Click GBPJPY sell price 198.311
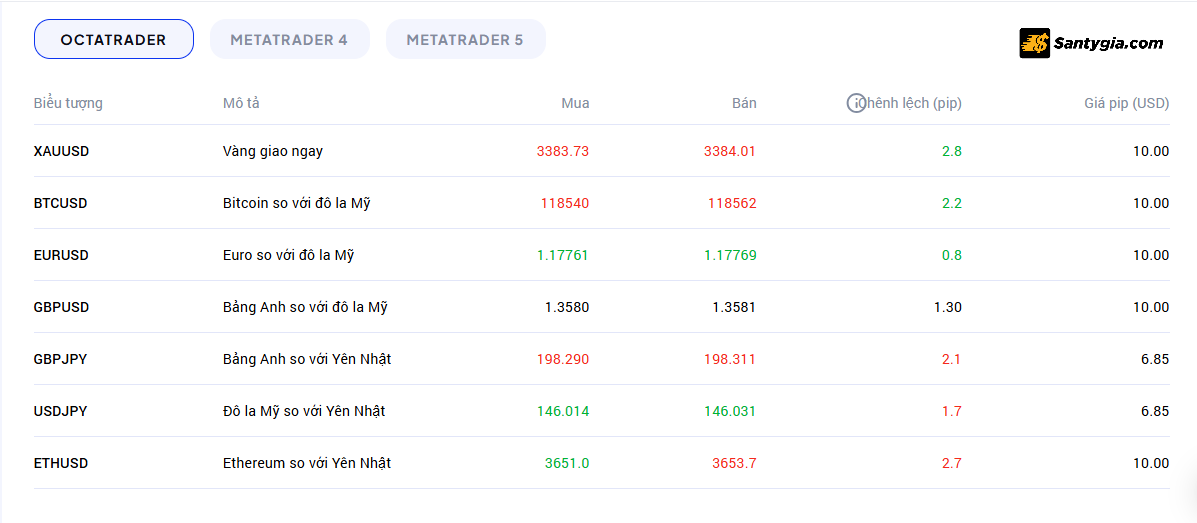The image size is (1197, 523). (x=730, y=359)
